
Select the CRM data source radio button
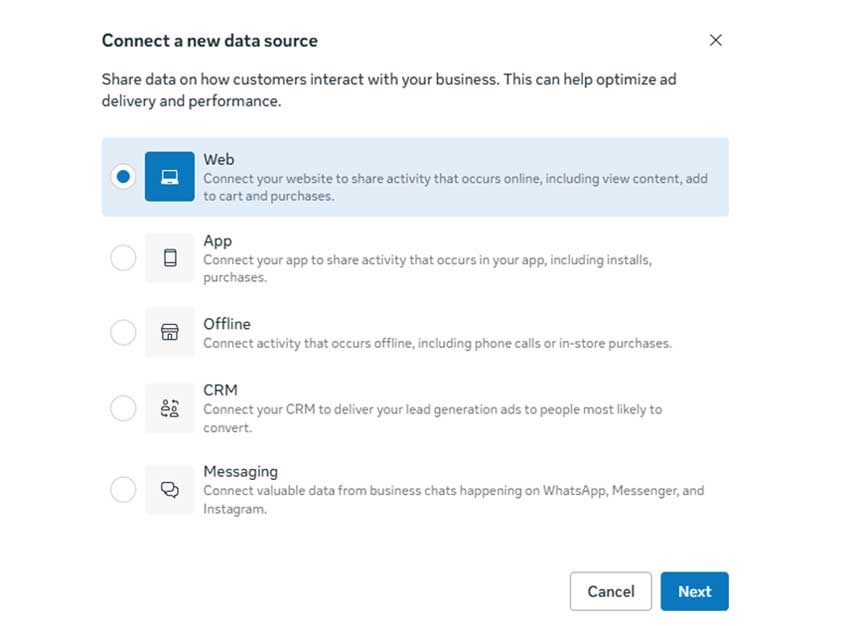(x=123, y=408)
